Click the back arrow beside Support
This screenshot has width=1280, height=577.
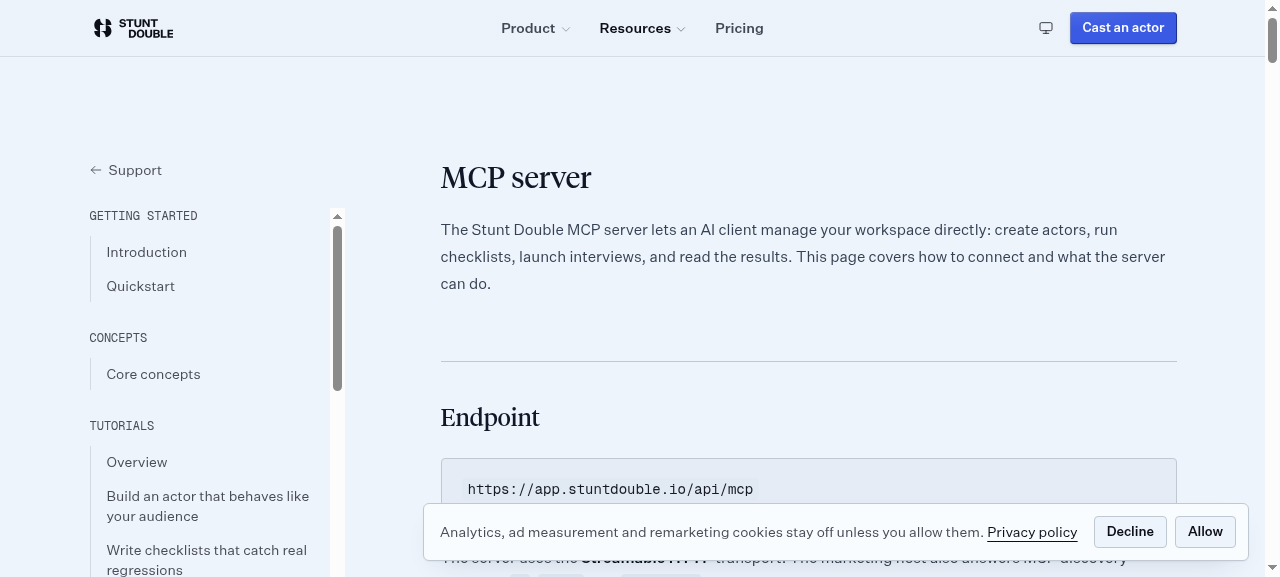[x=96, y=170]
